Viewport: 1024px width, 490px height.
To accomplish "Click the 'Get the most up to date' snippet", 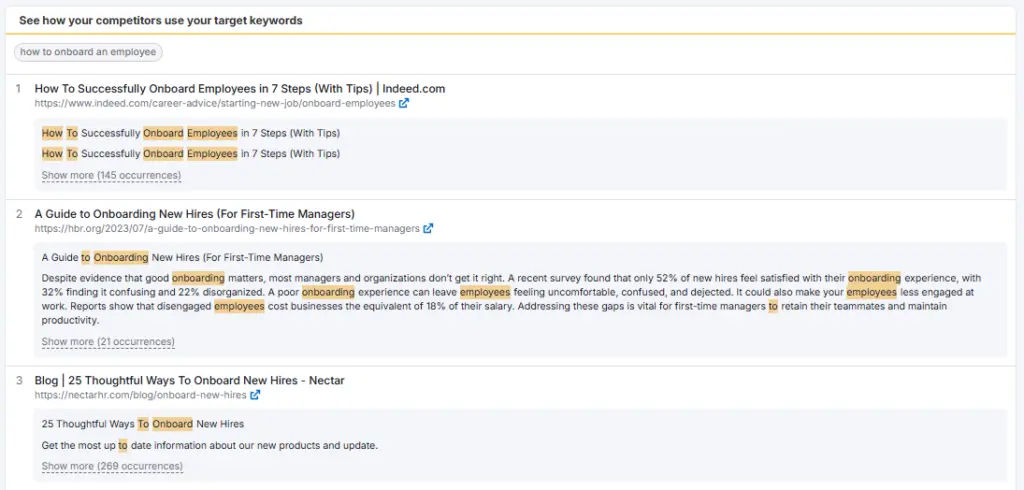I will coord(209,445).
